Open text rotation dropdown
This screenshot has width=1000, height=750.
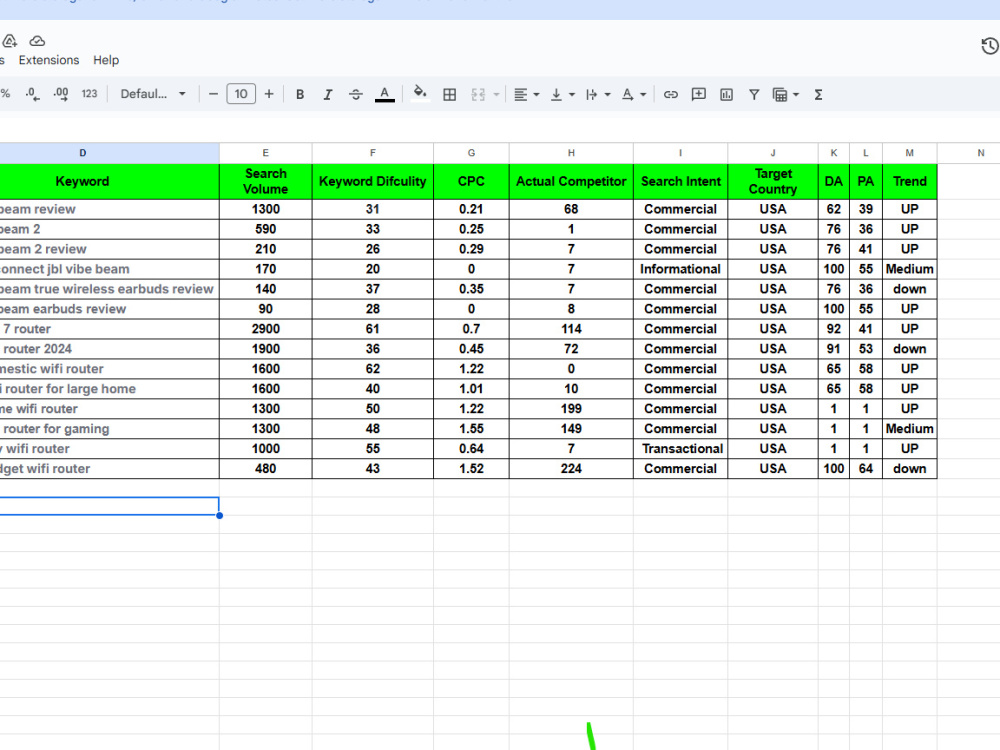(x=634, y=94)
